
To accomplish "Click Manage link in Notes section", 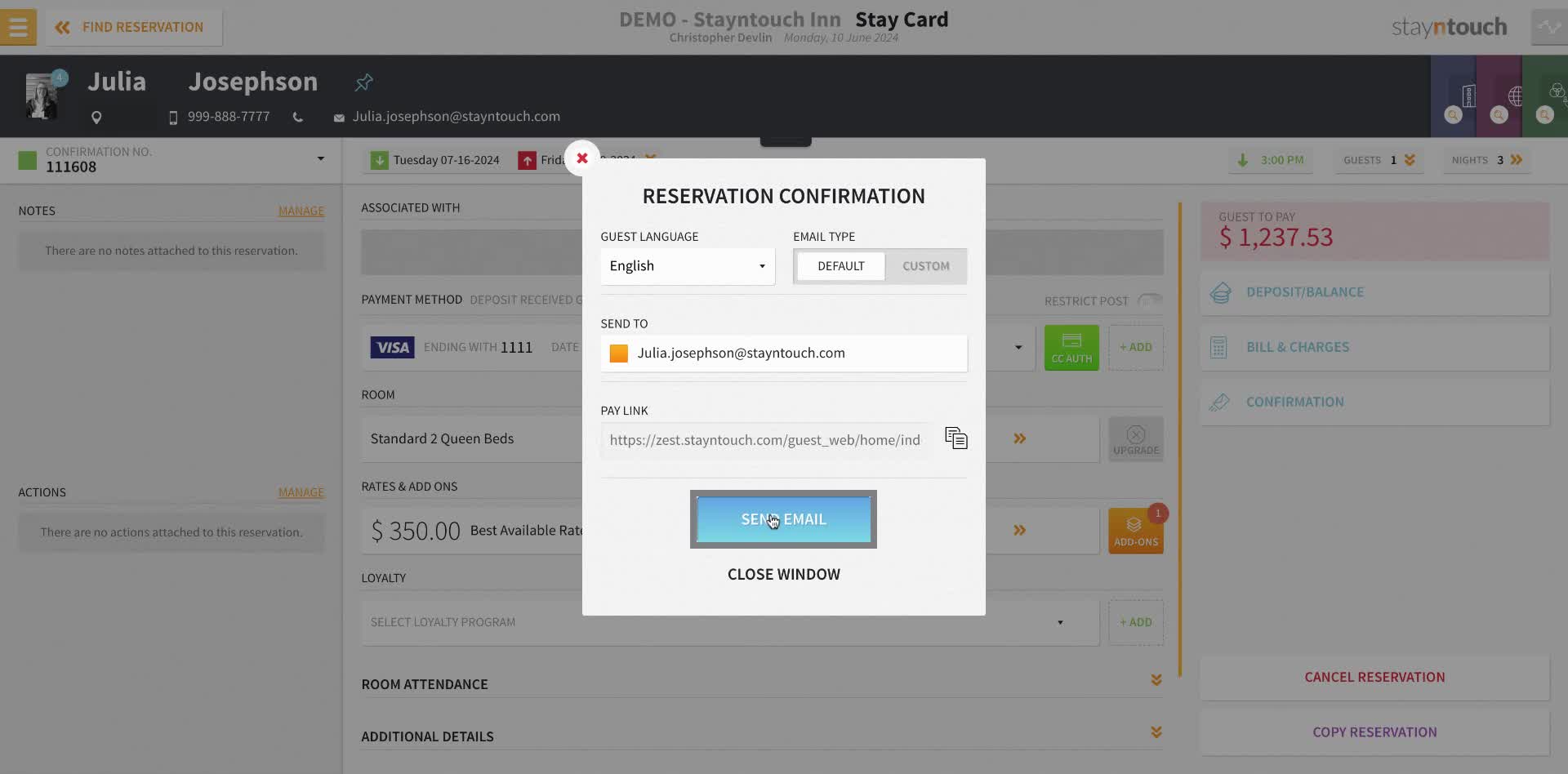I will click(301, 211).
